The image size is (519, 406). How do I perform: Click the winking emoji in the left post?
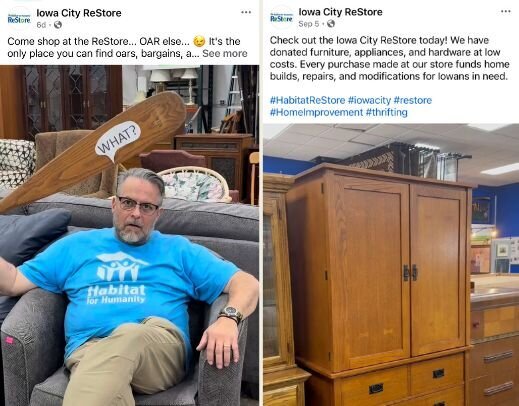[199, 42]
